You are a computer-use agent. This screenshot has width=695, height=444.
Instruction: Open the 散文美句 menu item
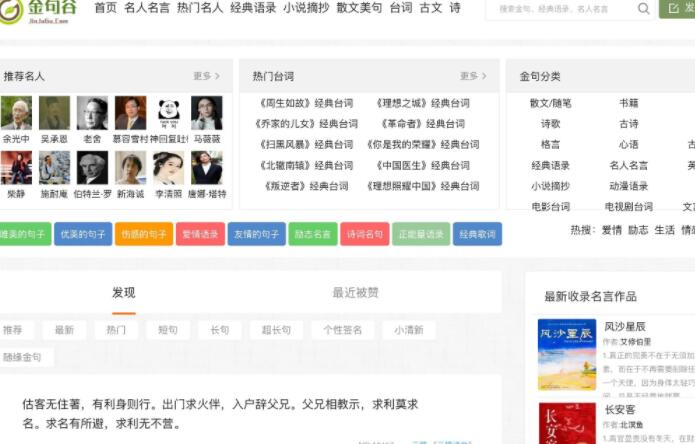(359, 8)
